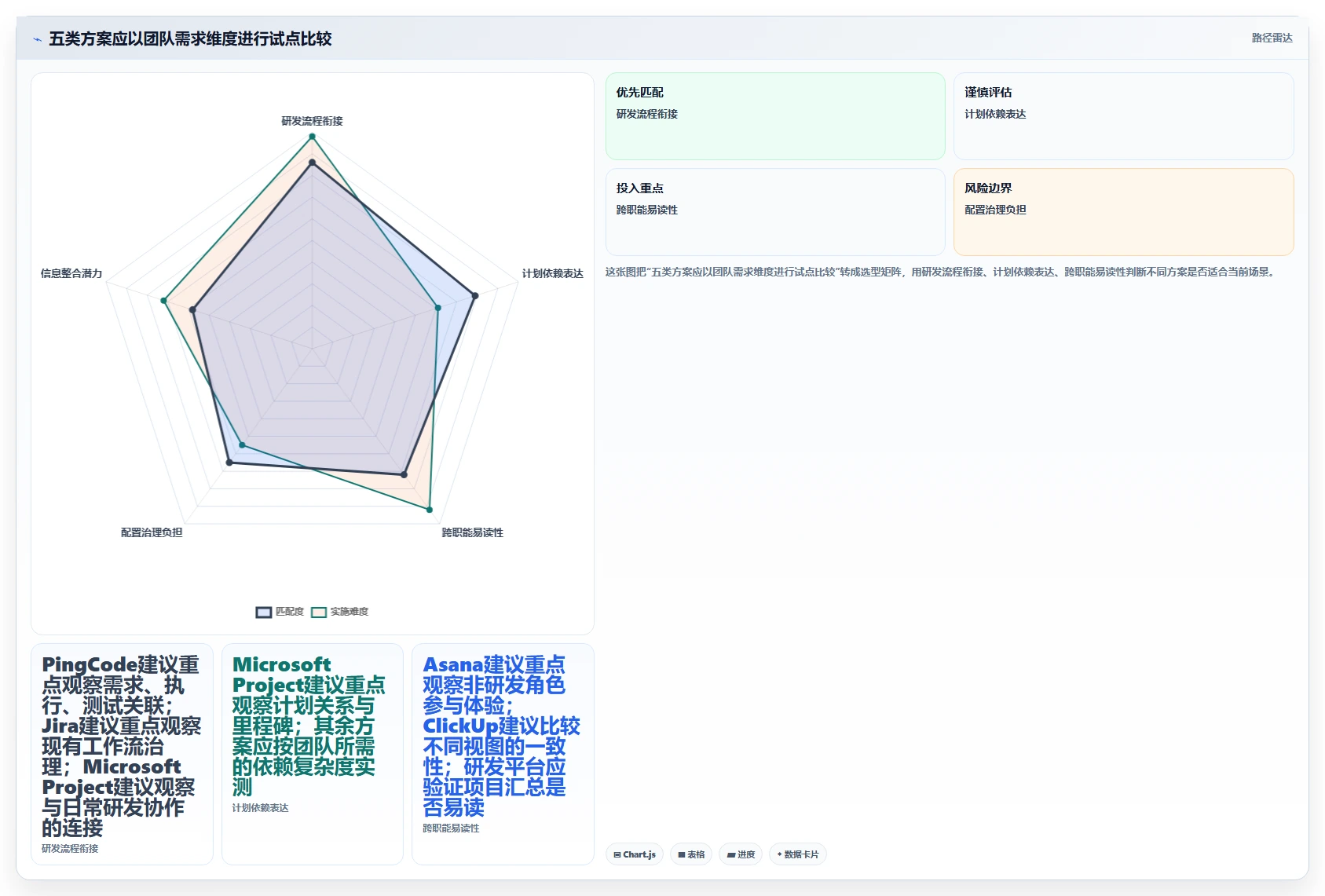The height and width of the screenshot is (896, 1325).
Task: Toggle the 匹配度 legend swatch
Action: coord(264,612)
